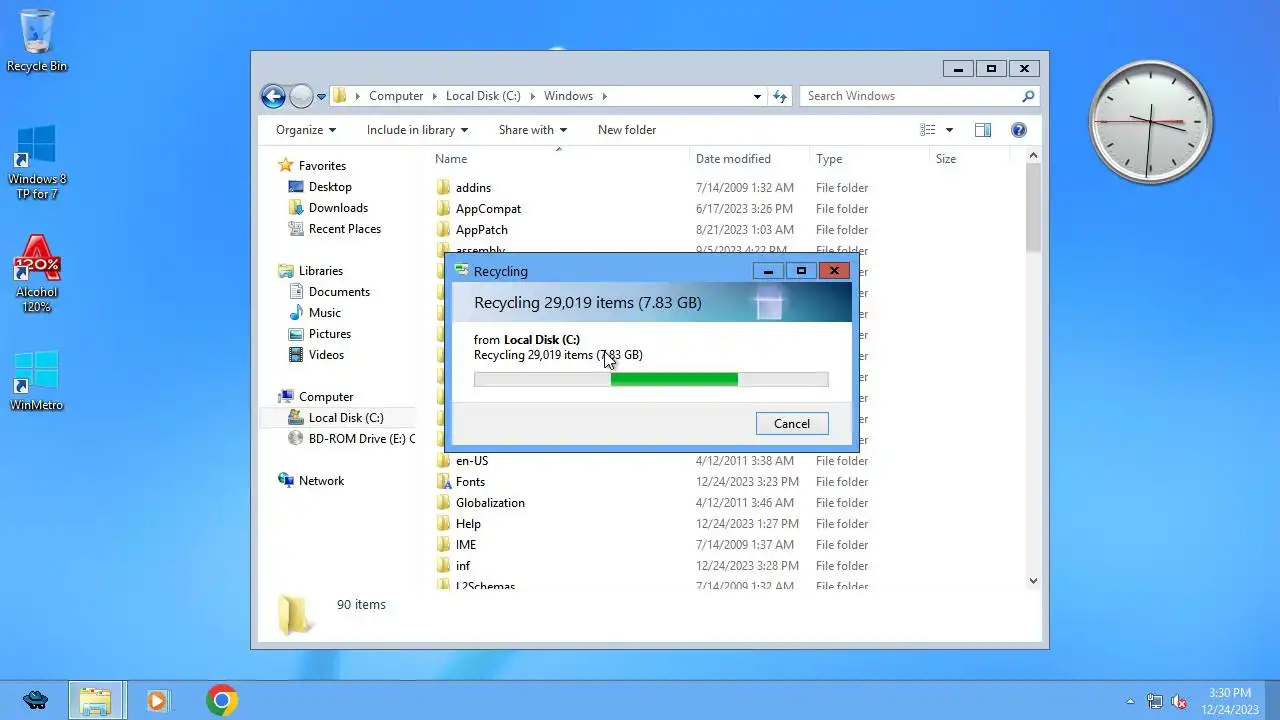Screen dimensions: 1280x720
Task: Open the media player taskbar icon
Action: point(157,700)
